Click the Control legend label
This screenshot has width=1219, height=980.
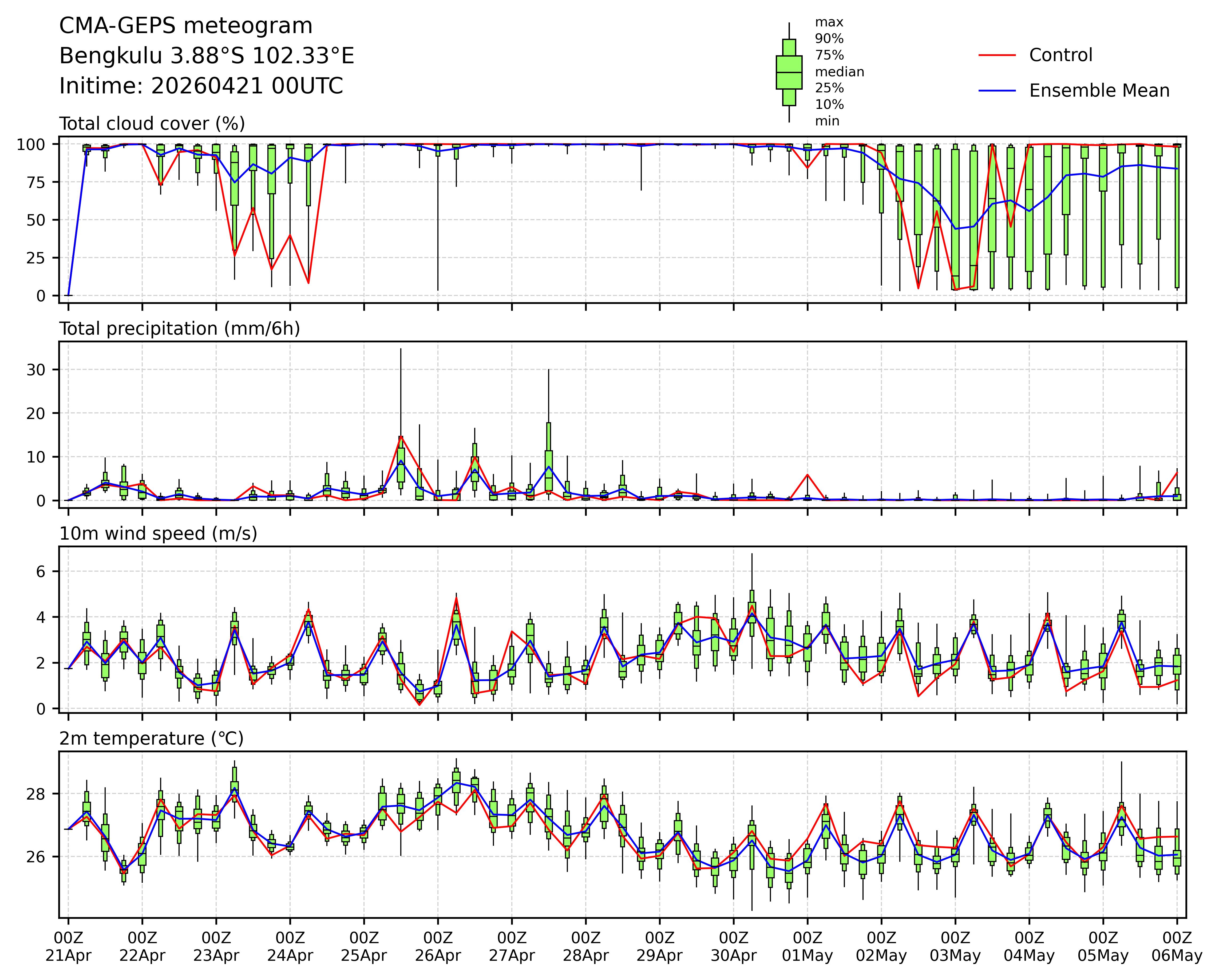[1061, 56]
